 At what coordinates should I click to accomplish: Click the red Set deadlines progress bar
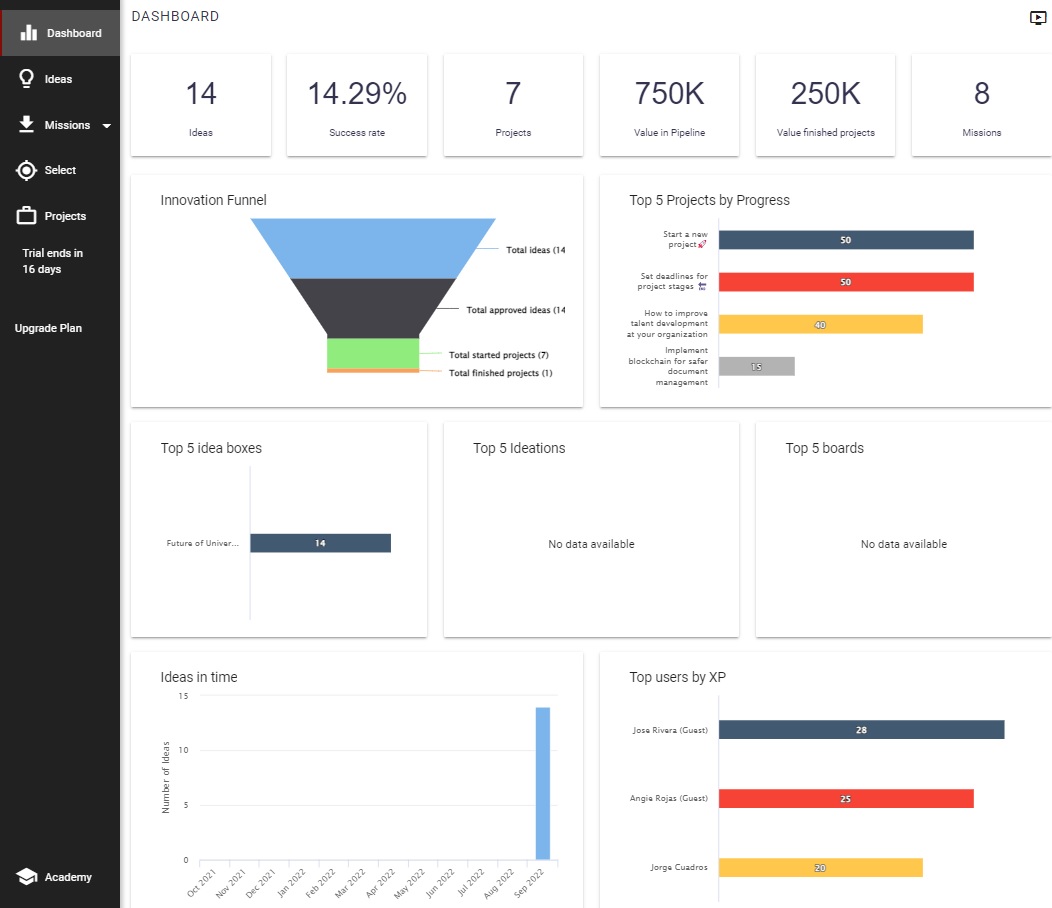tap(845, 282)
